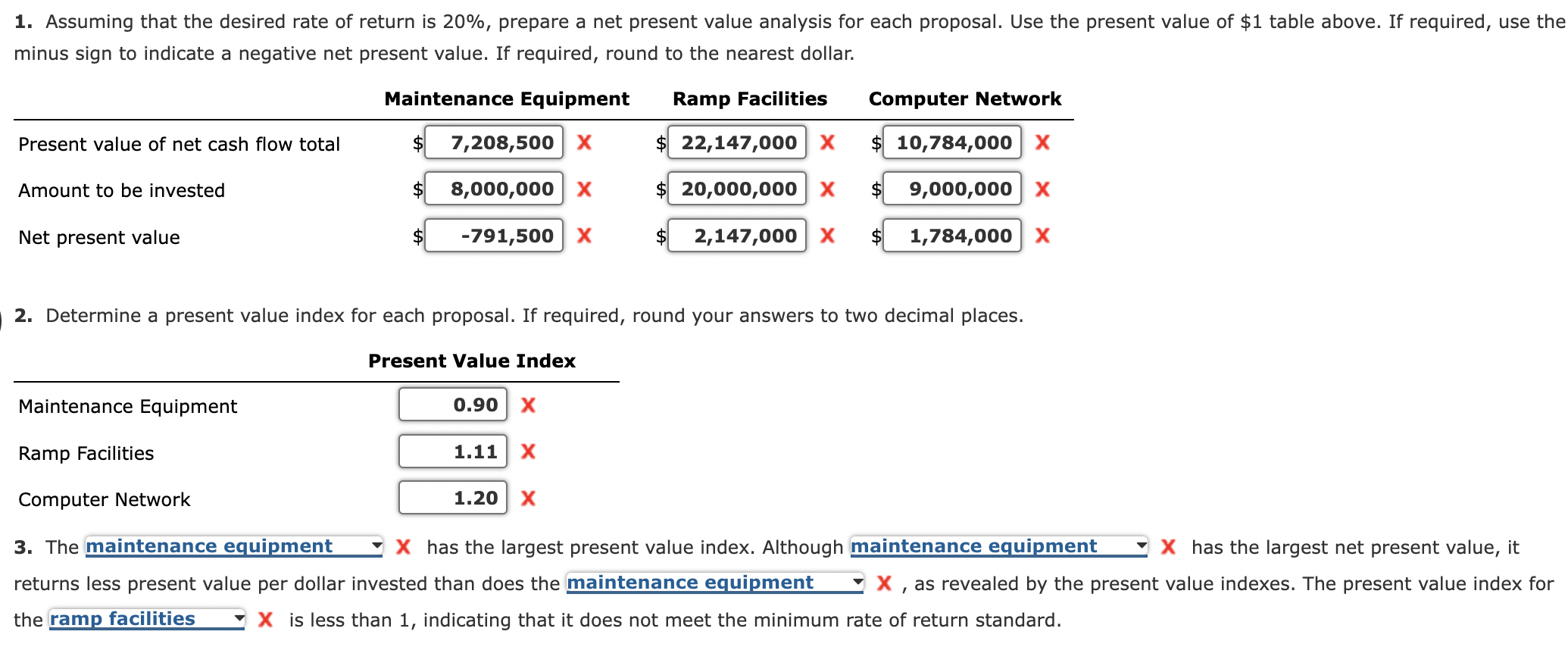The width and height of the screenshot is (1568, 647).
Task: Select the 8,000,000 investment field
Action: pyautogui.click(x=493, y=189)
